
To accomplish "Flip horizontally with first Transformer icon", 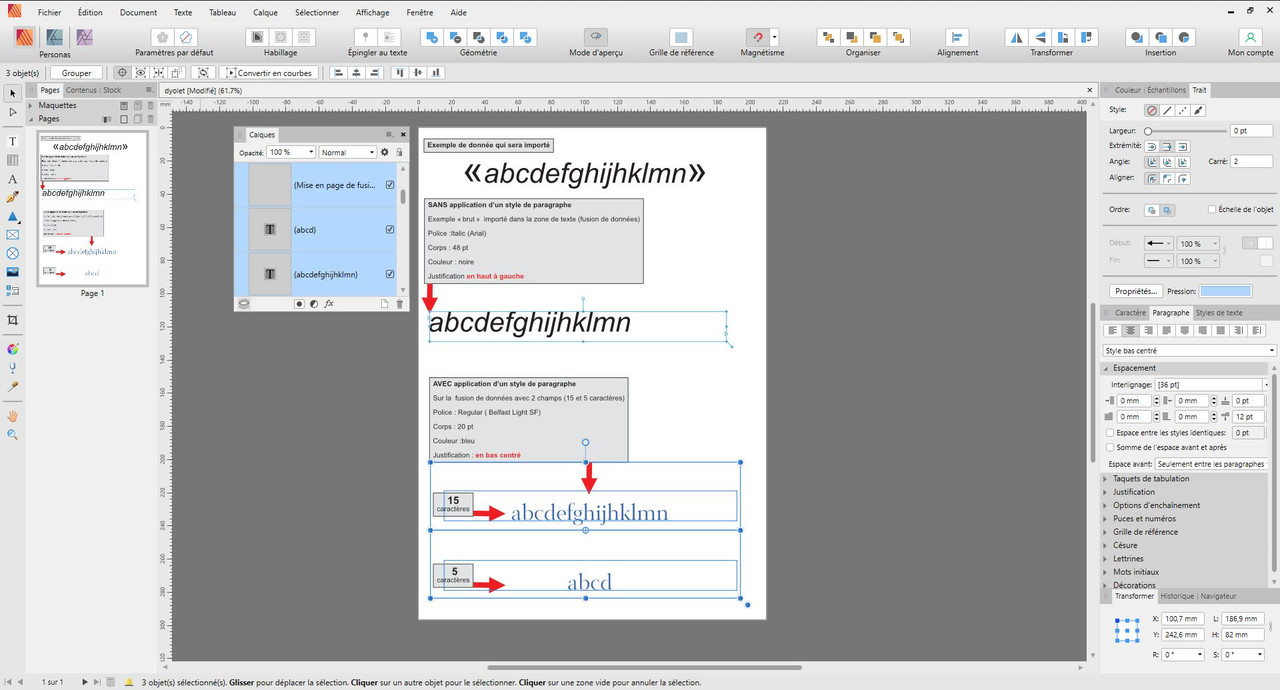I will pos(1016,37).
